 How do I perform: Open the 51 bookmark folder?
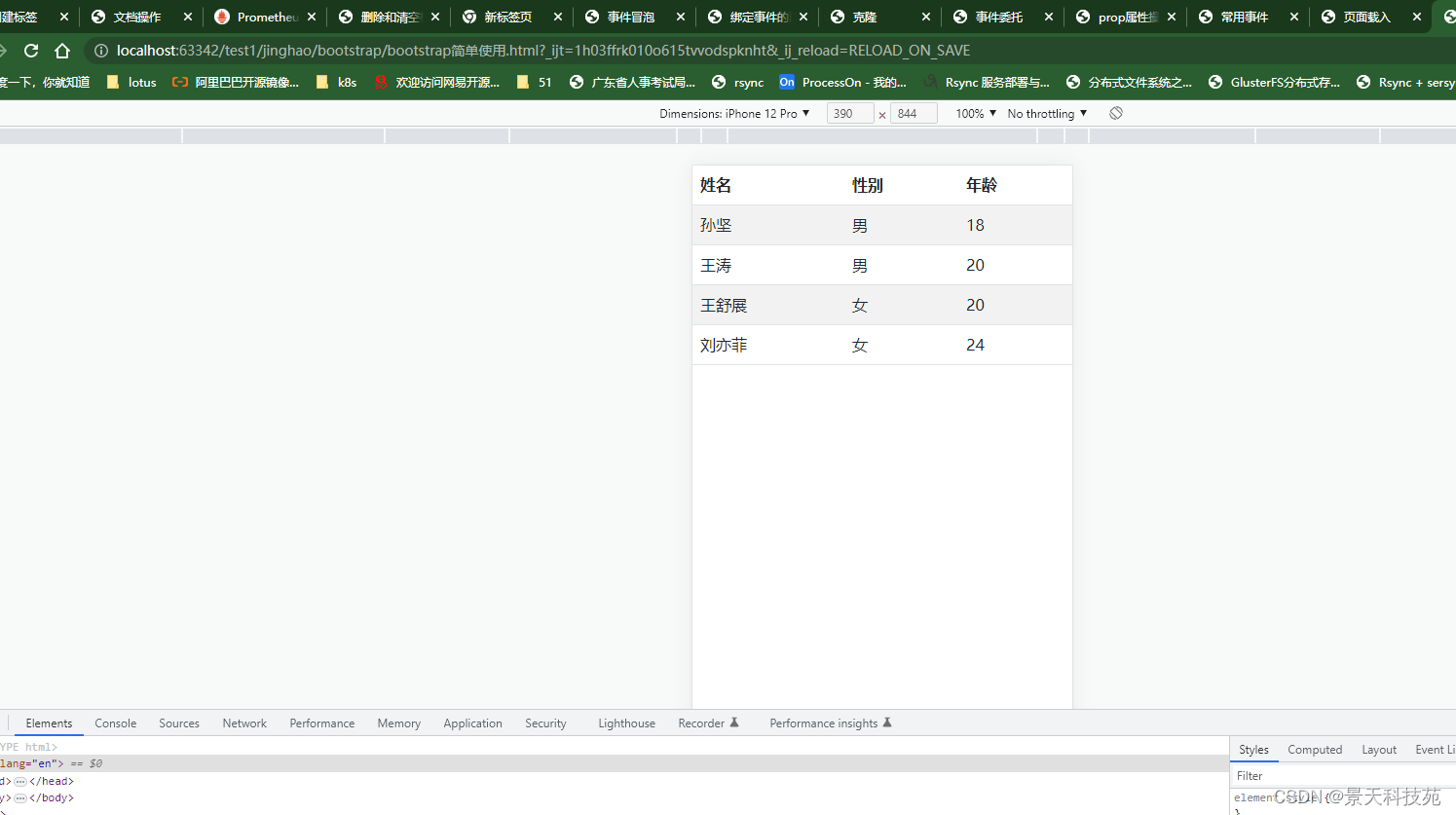pyautogui.click(x=534, y=83)
